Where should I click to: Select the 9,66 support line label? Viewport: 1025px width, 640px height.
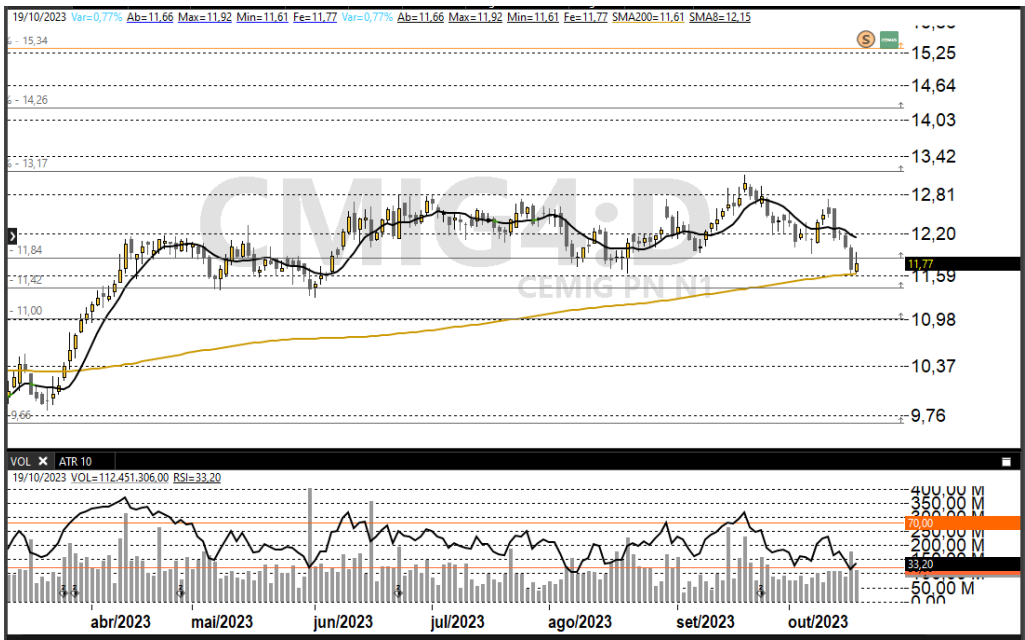(21, 414)
